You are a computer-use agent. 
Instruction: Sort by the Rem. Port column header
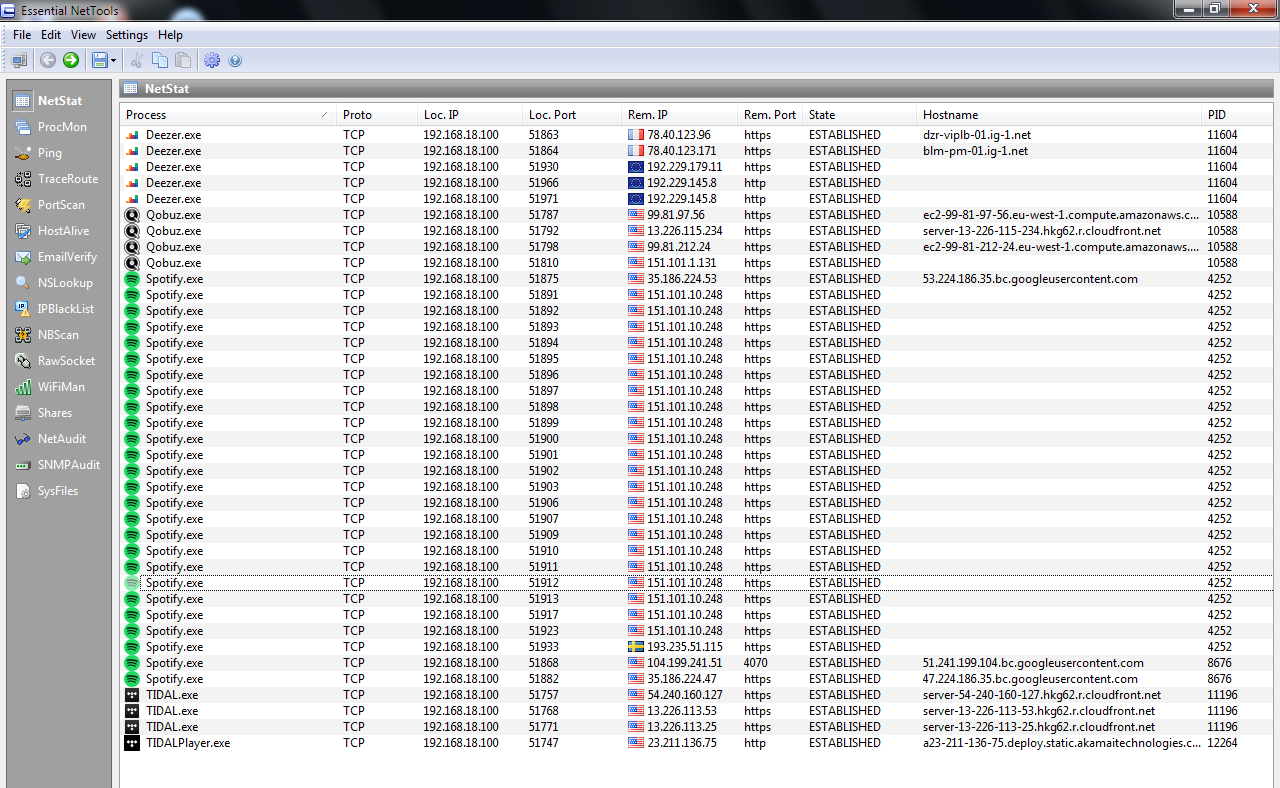(770, 115)
